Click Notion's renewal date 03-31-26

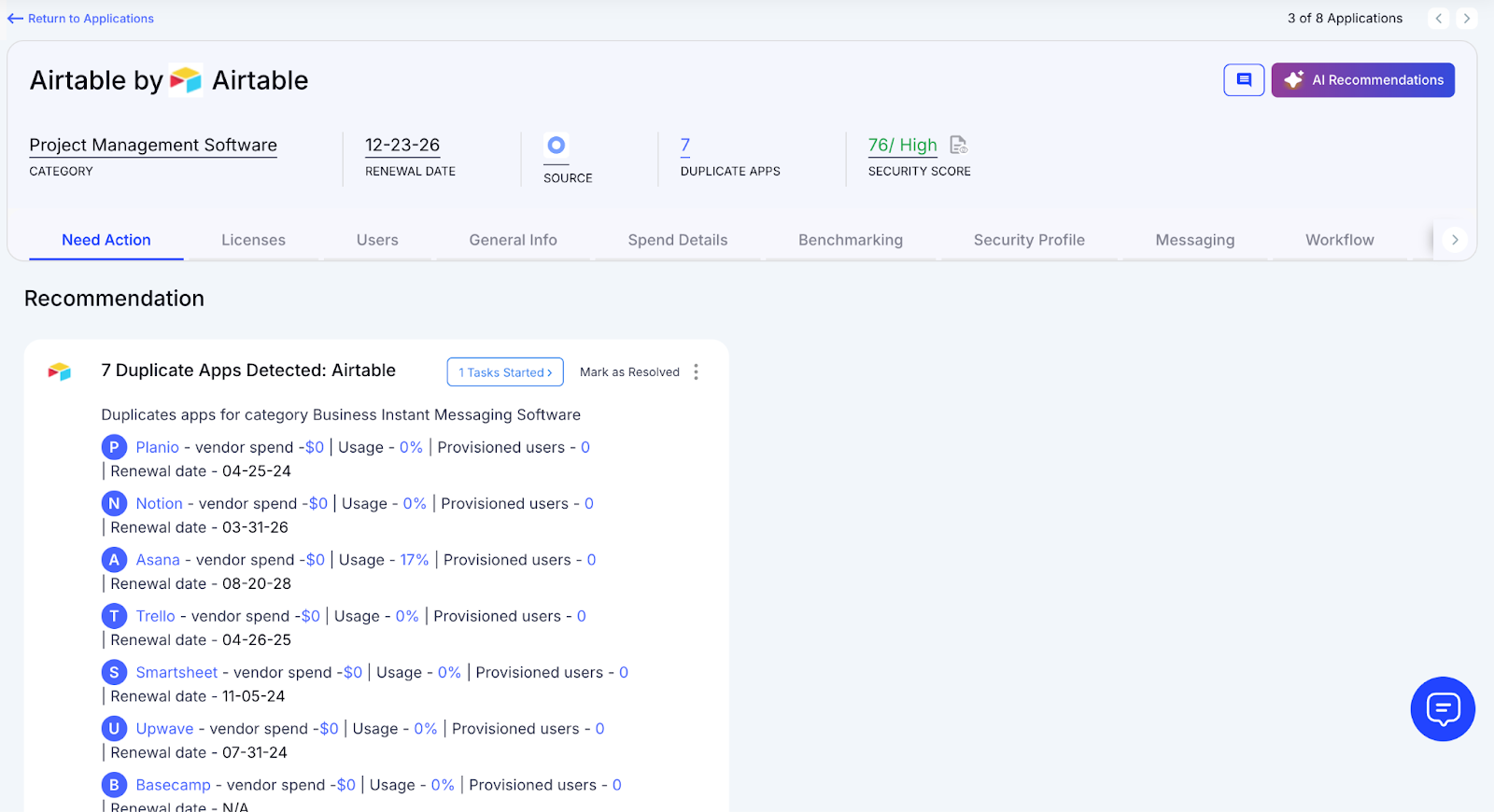[255, 527]
